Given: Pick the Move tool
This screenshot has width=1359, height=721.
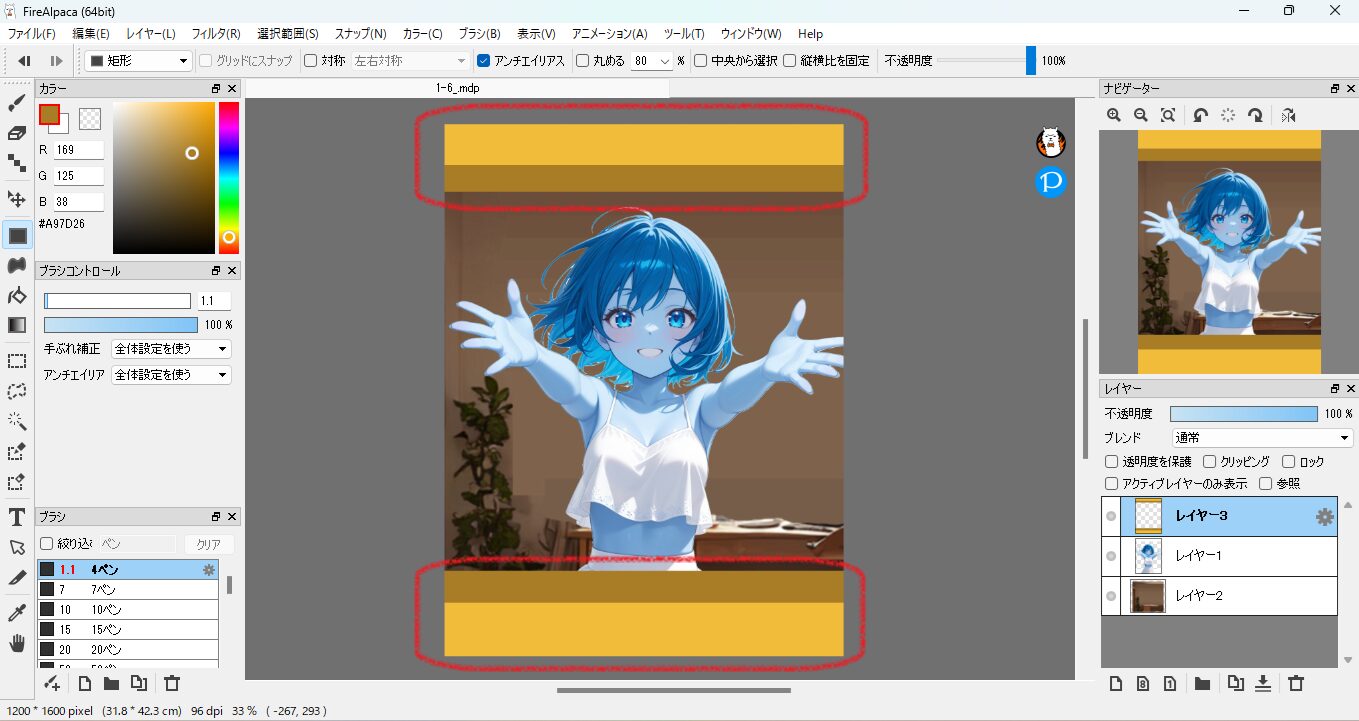Looking at the screenshot, I should pos(17,199).
